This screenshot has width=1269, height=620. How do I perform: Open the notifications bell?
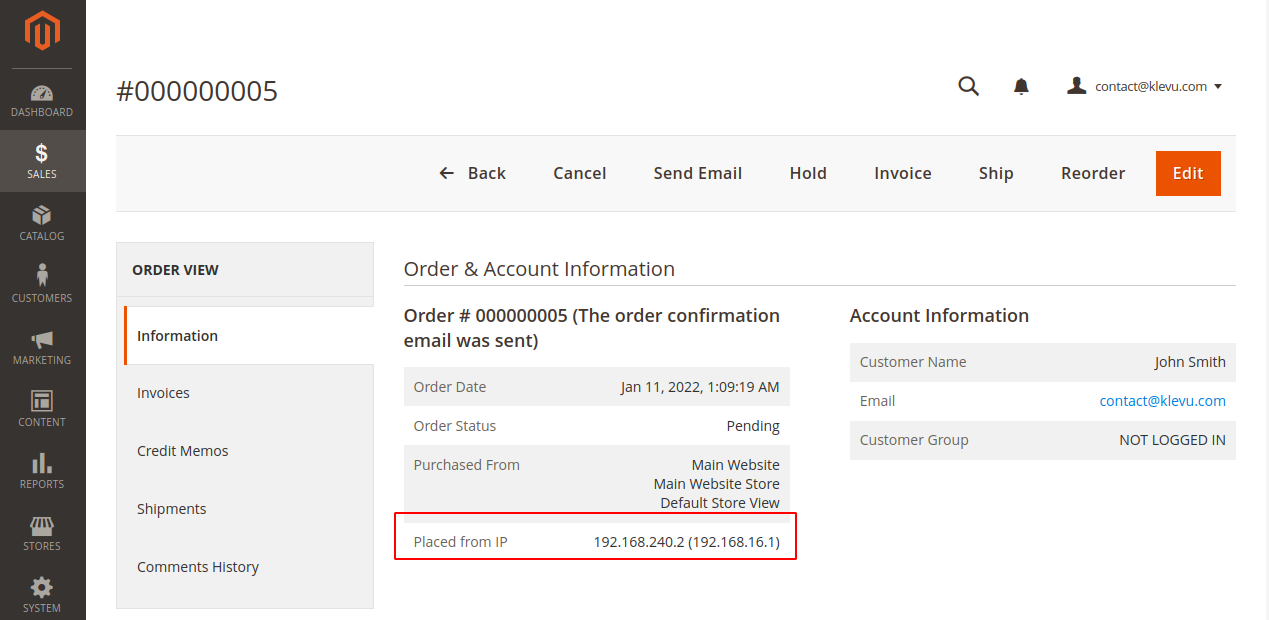tap(1021, 87)
